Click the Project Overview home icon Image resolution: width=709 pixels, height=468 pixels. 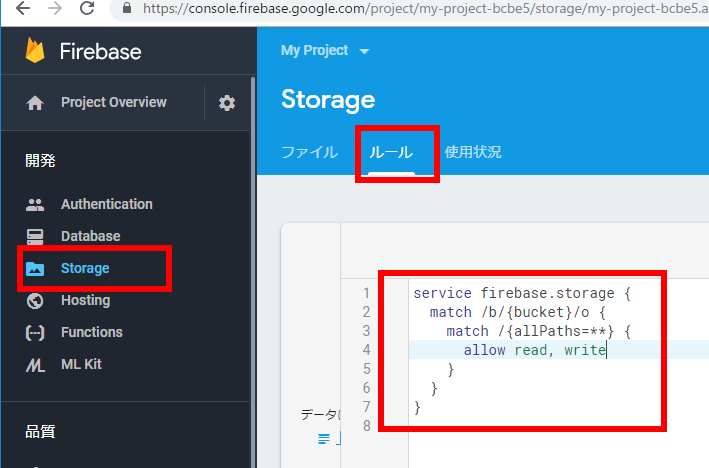(x=35, y=103)
